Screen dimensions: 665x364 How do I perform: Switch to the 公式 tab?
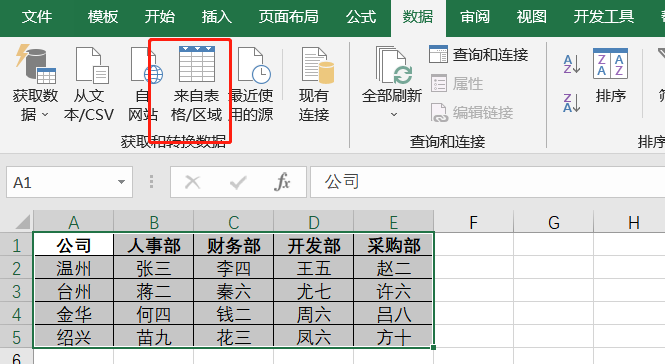point(361,17)
